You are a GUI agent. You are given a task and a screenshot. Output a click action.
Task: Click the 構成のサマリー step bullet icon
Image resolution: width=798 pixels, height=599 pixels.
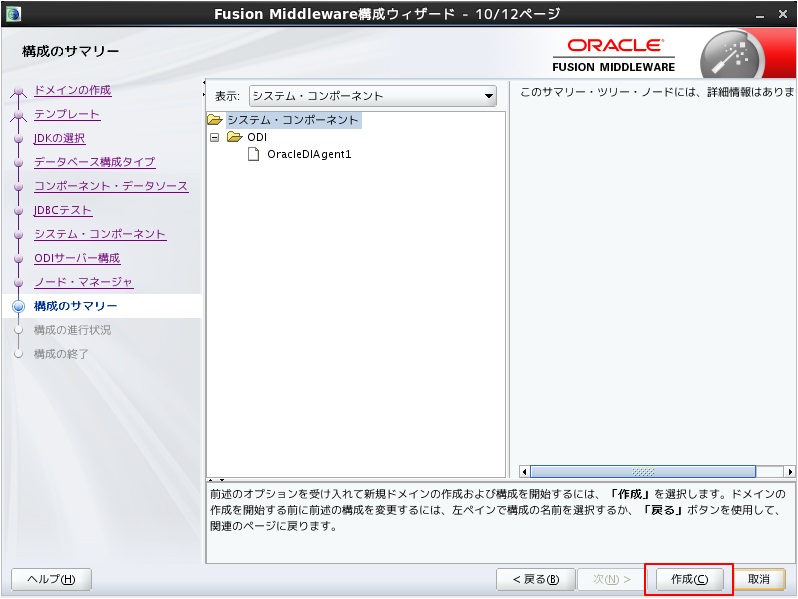point(18,306)
